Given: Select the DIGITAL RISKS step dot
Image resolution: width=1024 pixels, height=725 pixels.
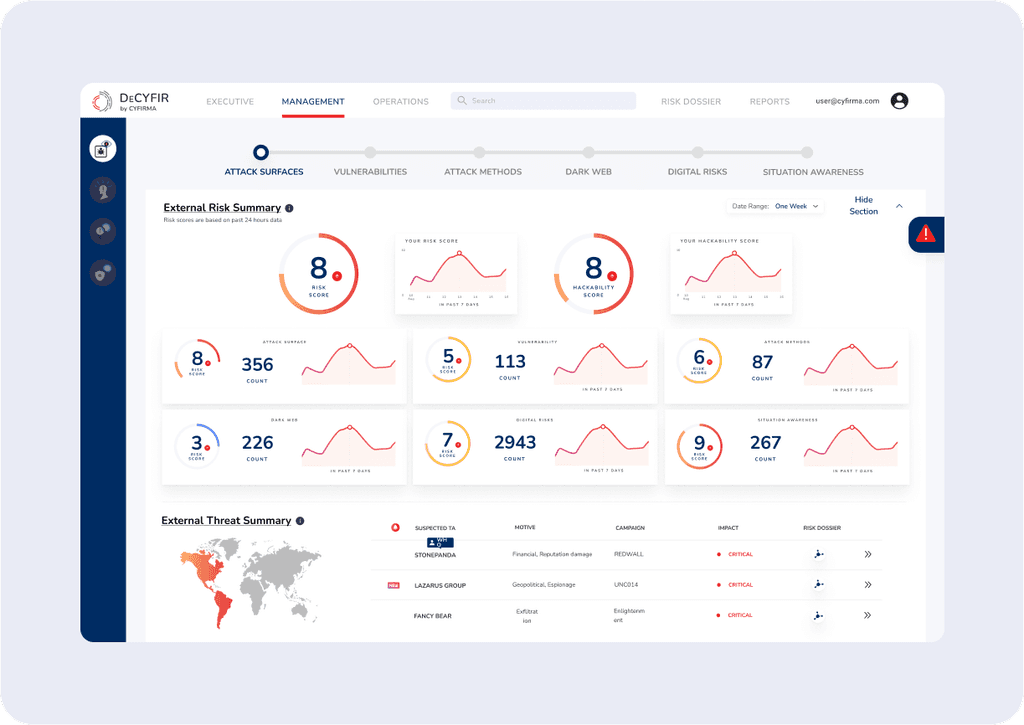Looking at the screenshot, I should pyautogui.click(x=697, y=152).
